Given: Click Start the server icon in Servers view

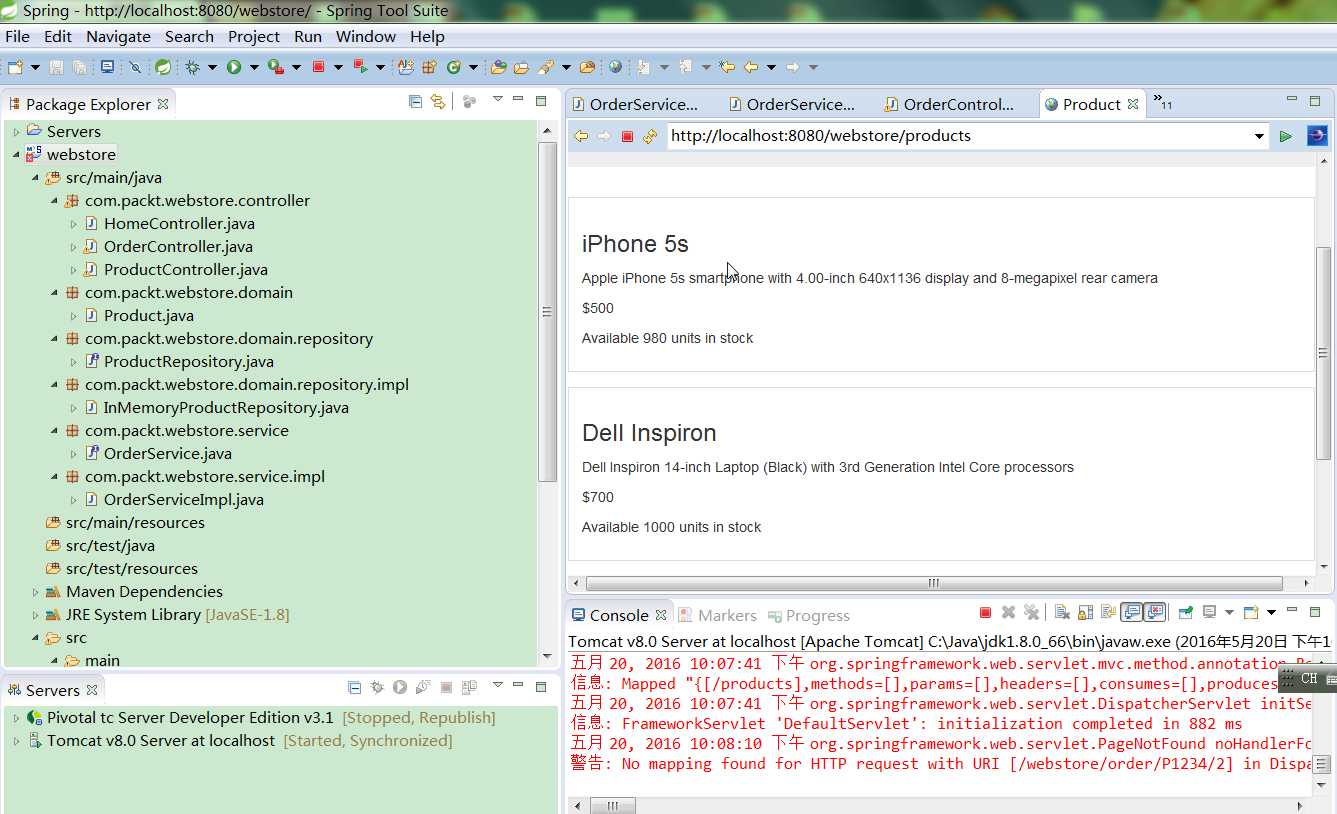Looking at the screenshot, I should [400, 687].
